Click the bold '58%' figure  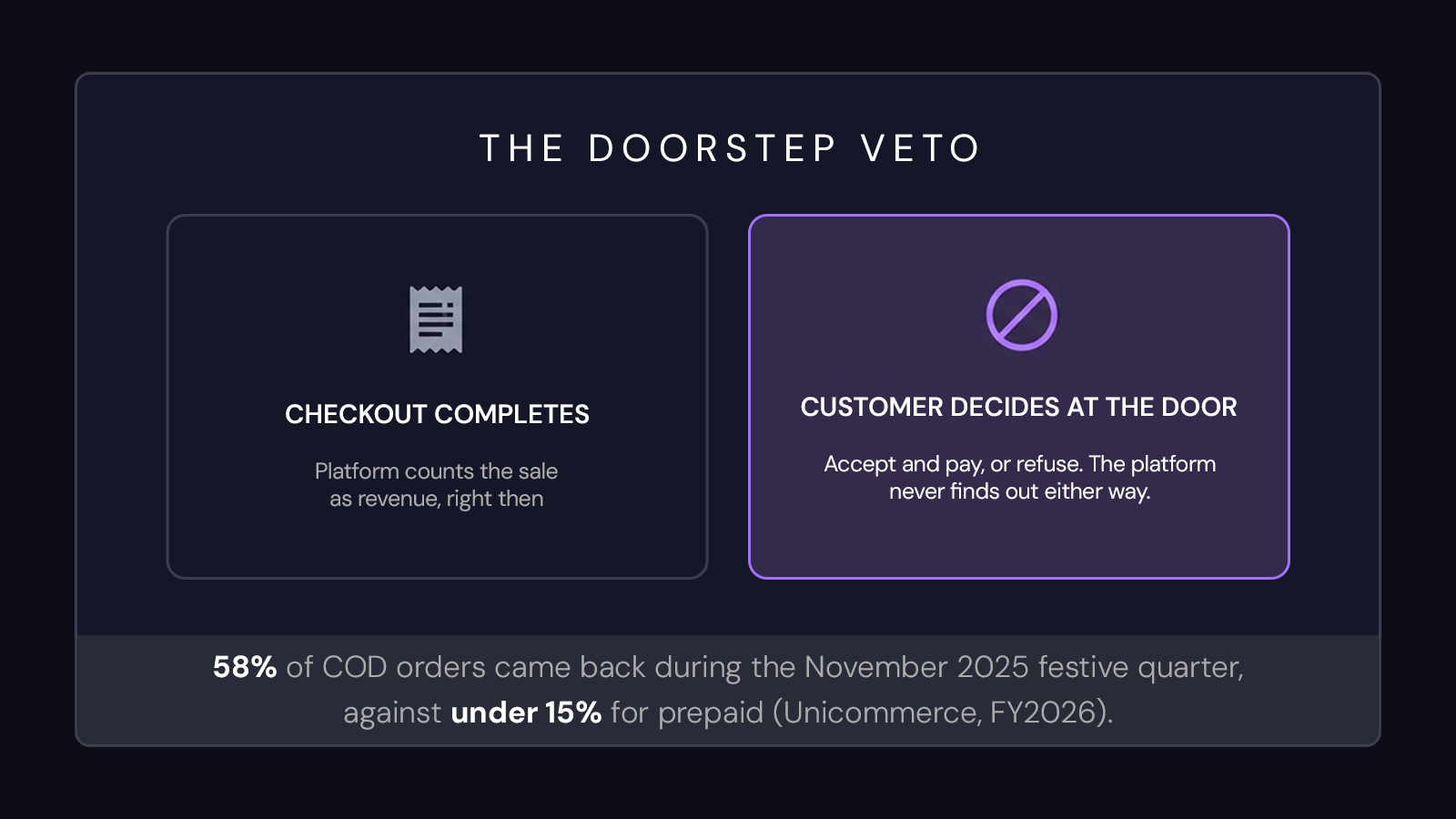[x=245, y=667]
